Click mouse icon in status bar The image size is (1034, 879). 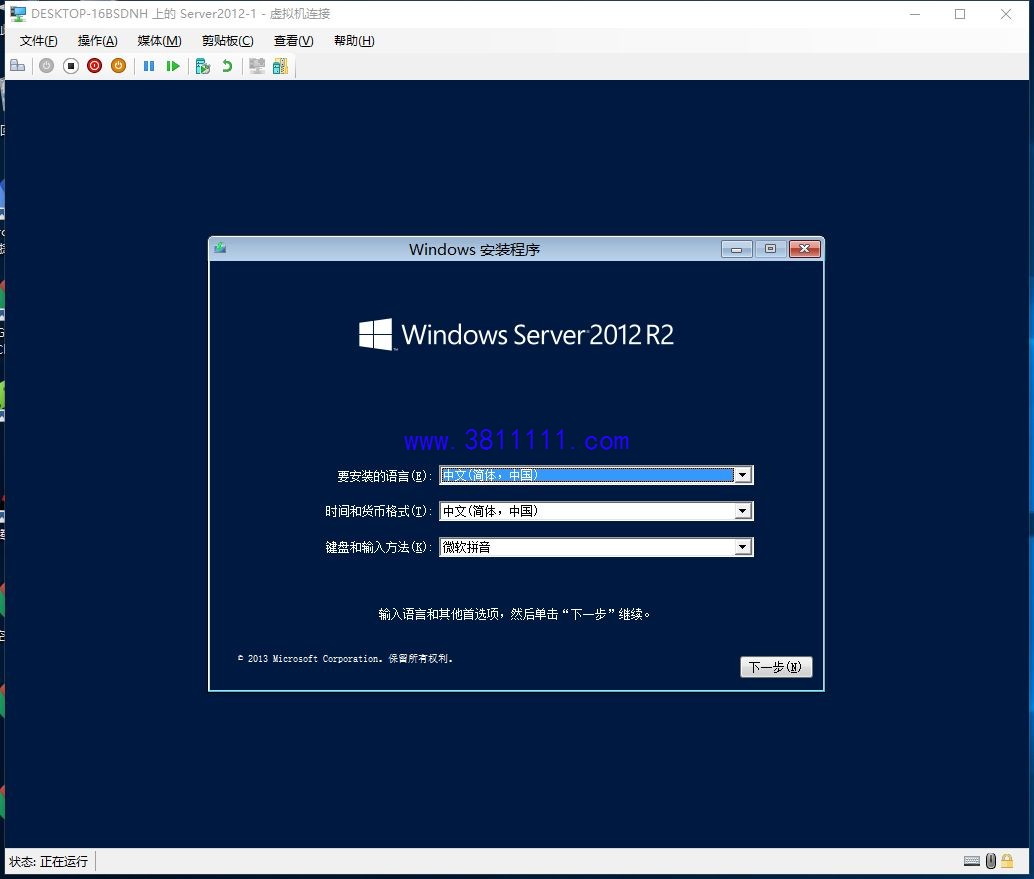(990, 861)
